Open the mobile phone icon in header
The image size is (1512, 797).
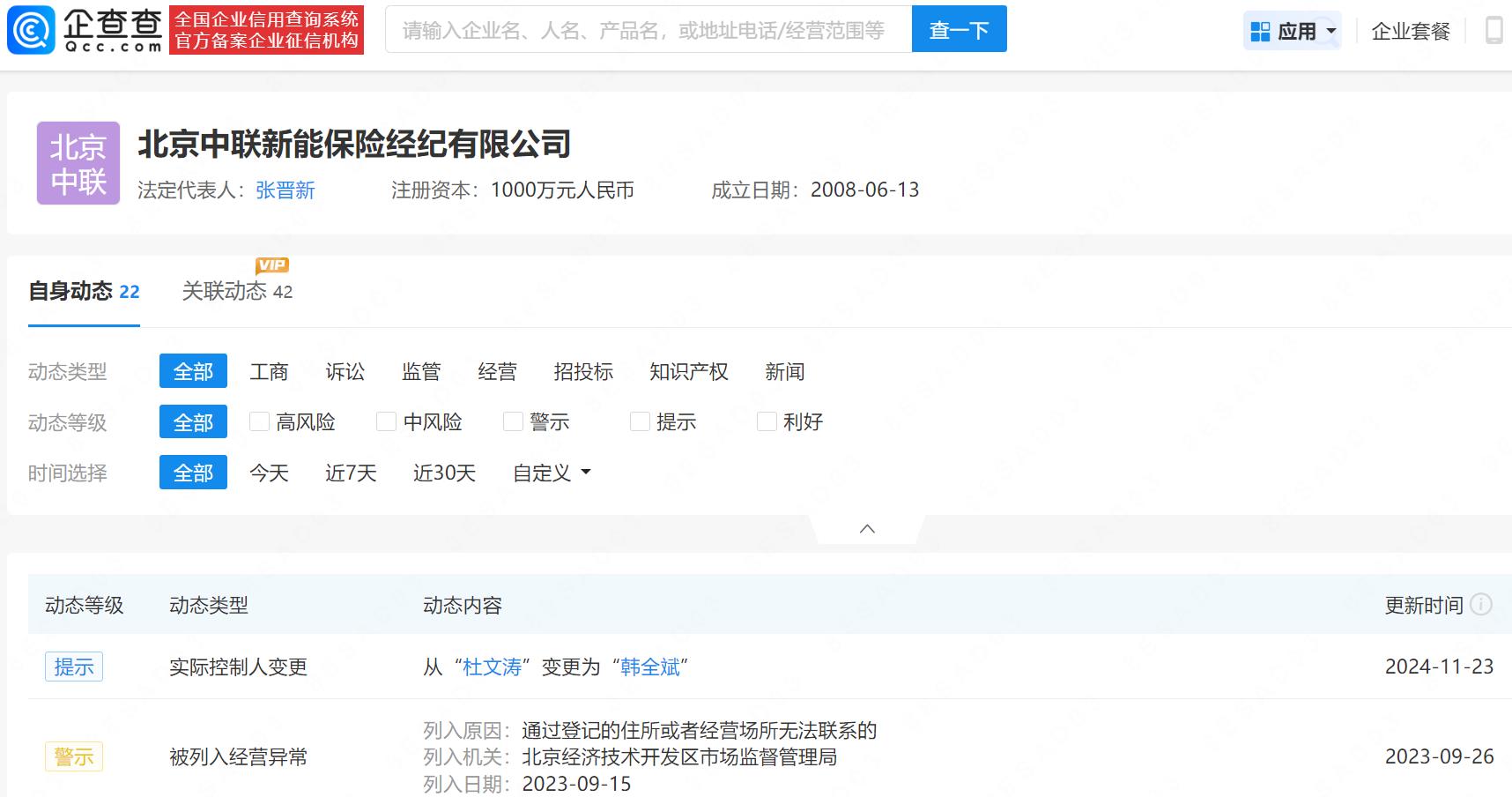point(1493,31)
